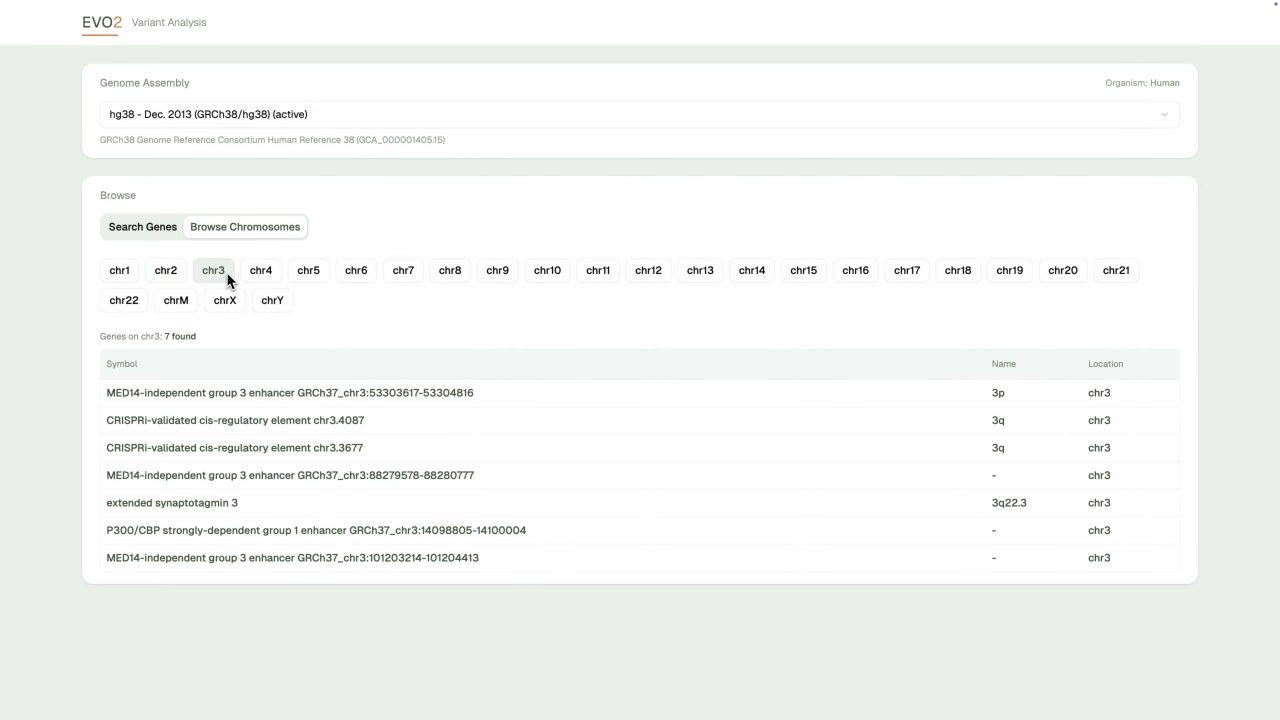Click the Organism: Human label
The height and width of the screenshot is (720, 1280).
[1142, 83]
